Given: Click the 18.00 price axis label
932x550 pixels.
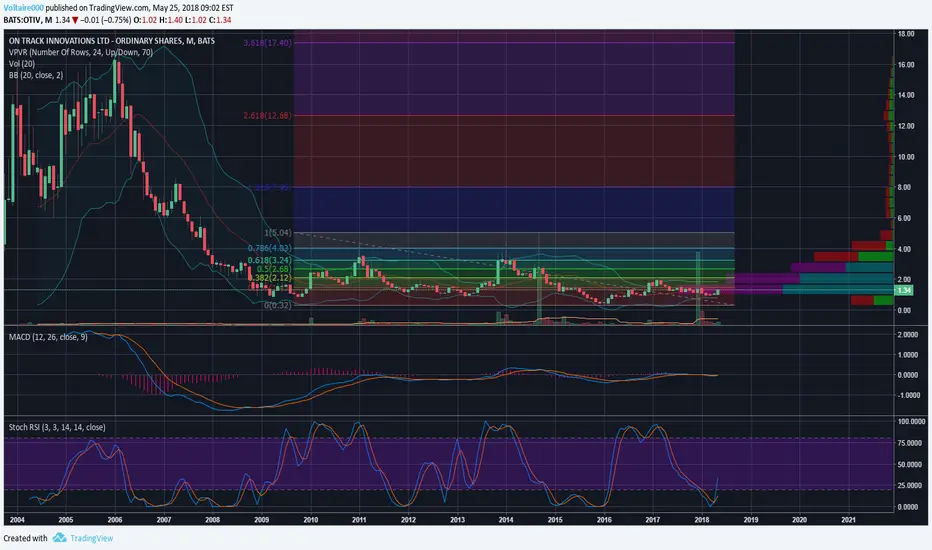Looking at the screenshot, I should (906, 34).
